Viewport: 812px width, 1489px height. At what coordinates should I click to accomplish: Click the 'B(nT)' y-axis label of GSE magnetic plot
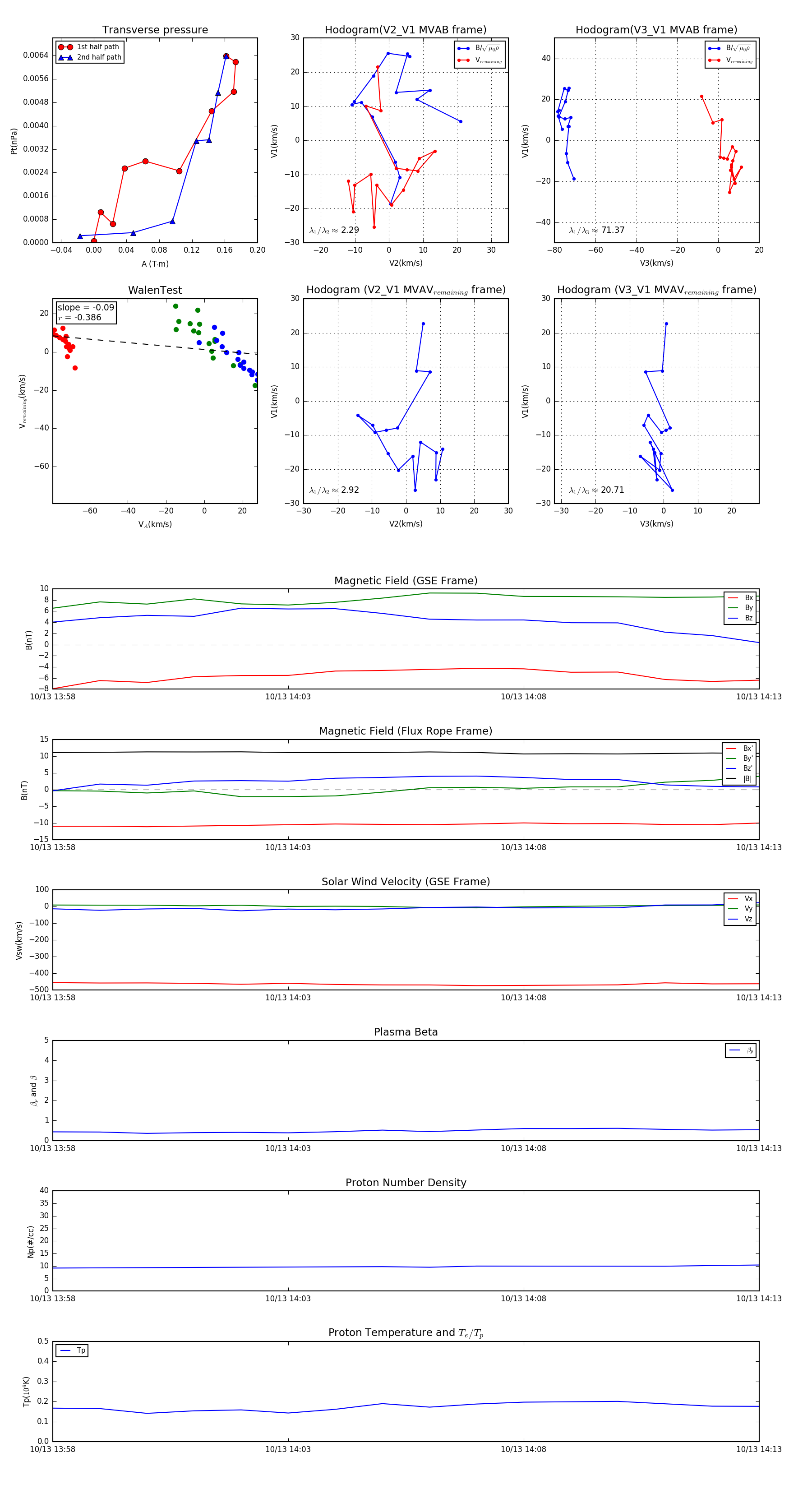[x=29, y=640]
